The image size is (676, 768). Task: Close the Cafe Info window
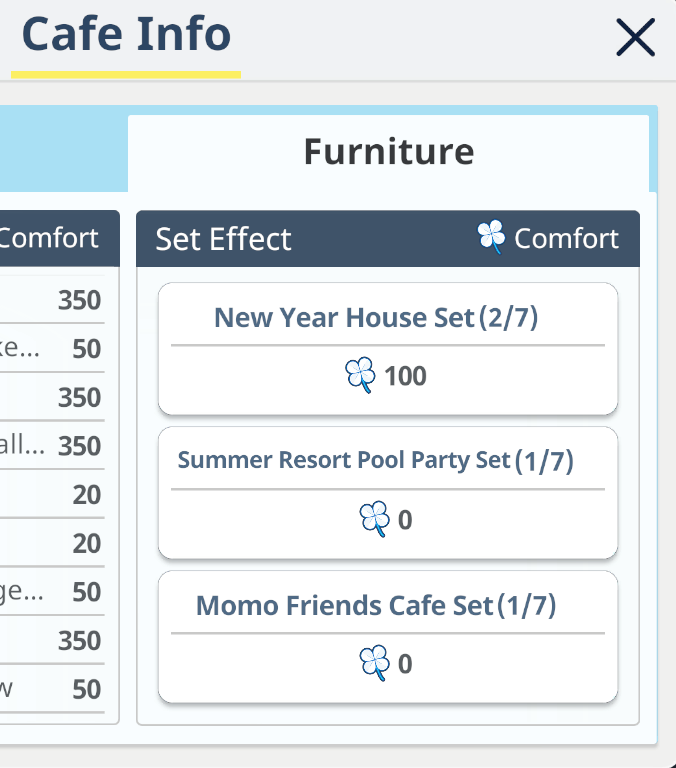[635, 38]
